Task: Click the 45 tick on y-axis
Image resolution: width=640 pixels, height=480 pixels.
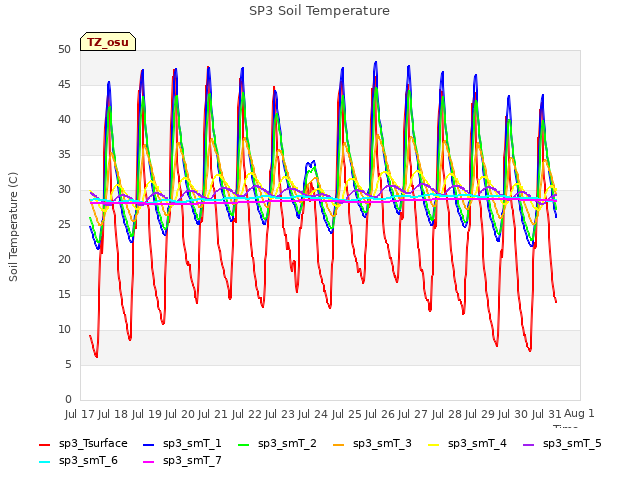Action: pyautogui.click(x=64, y=85)
